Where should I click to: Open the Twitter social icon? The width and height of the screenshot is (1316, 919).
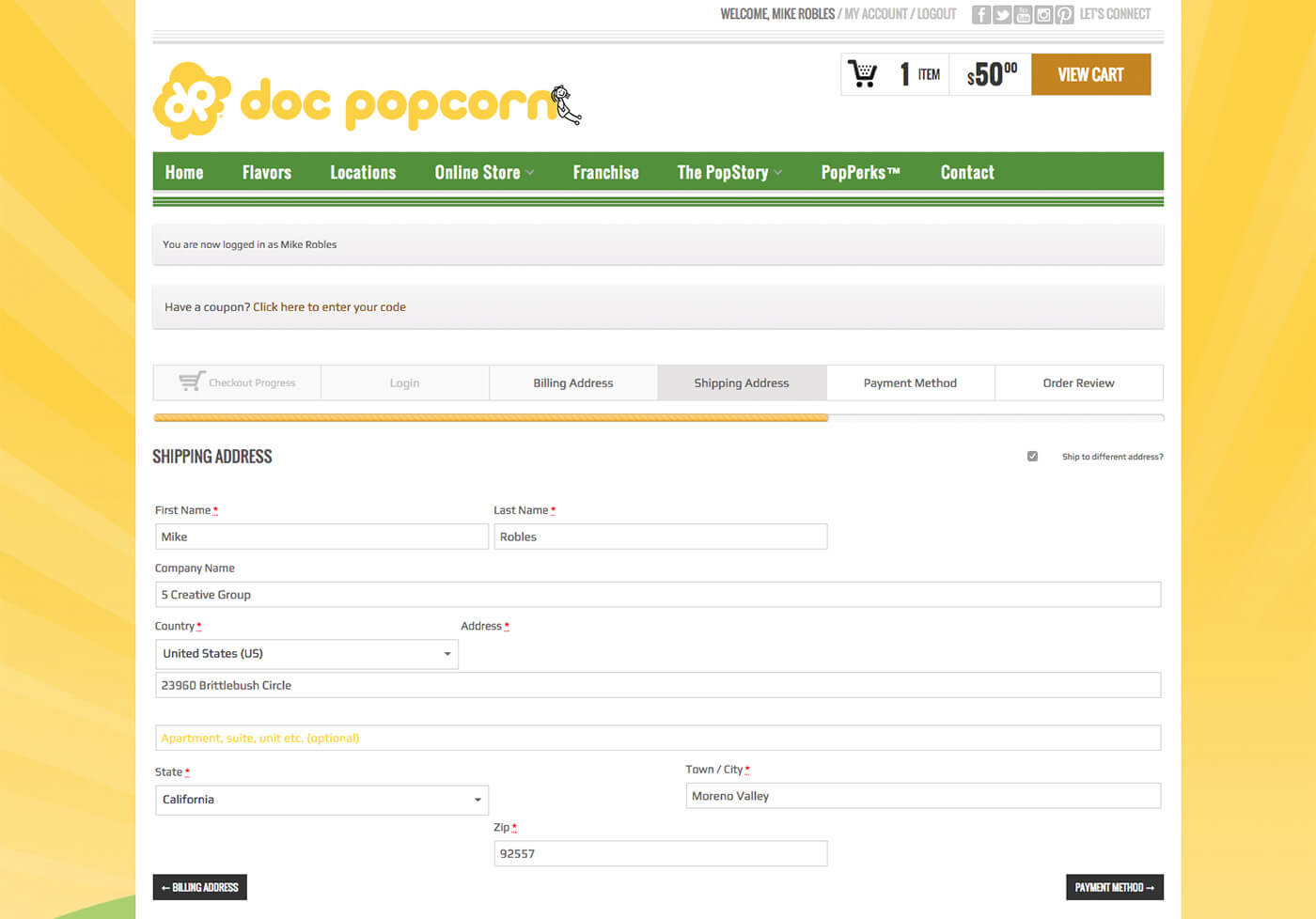click(x=1002, y=14)
